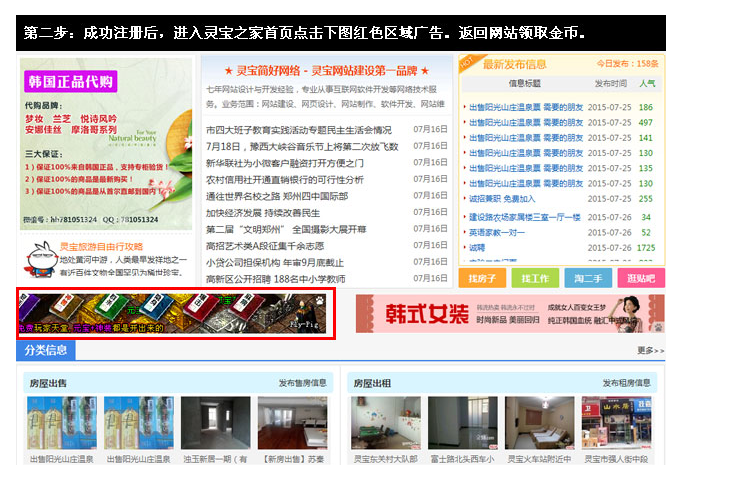
Task: Click the 发布时间 column header
Action: 611,83
